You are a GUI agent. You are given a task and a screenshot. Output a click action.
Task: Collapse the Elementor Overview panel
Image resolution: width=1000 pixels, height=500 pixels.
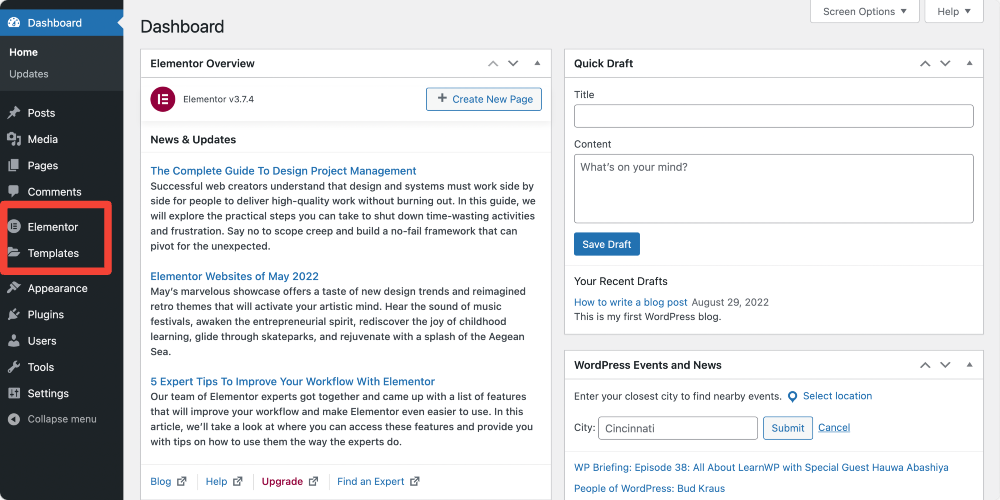pos(537,63)
